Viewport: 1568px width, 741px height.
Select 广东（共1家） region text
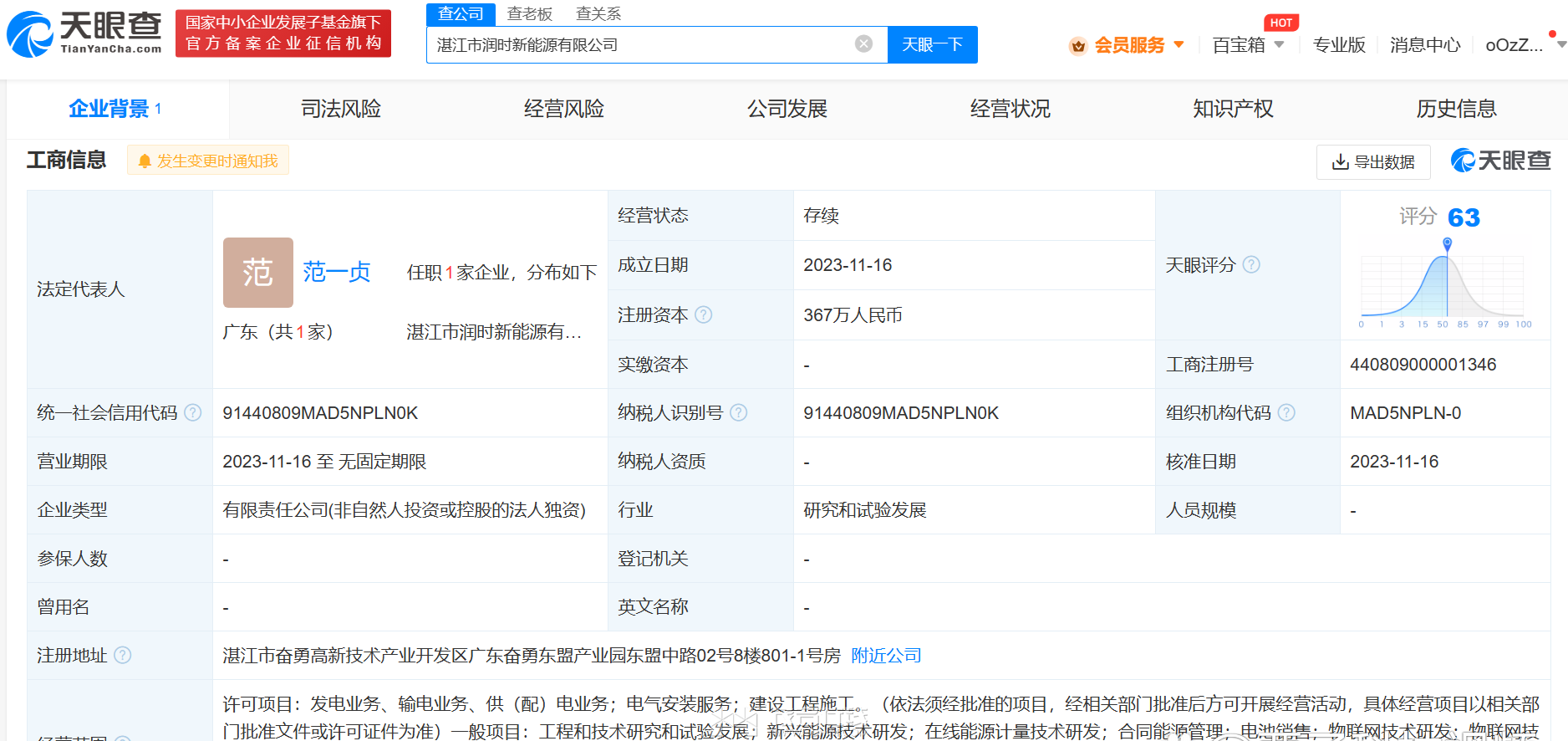coord(278,332)
